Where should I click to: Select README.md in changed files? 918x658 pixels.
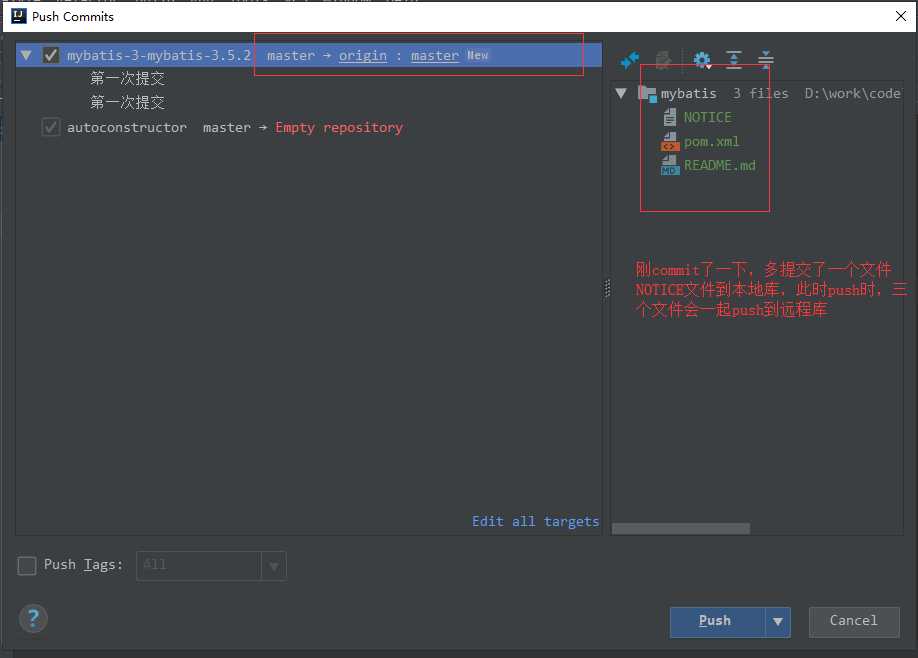pos(720,166)
